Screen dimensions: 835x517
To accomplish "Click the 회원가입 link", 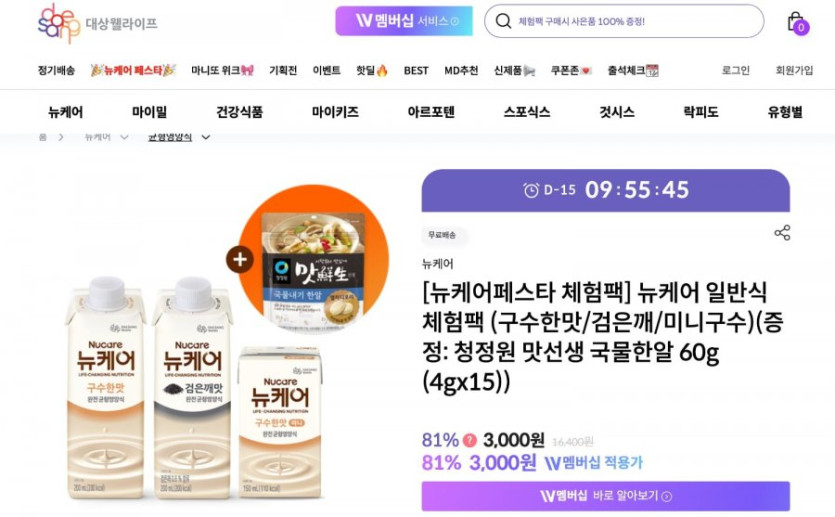I will [794, 70].
